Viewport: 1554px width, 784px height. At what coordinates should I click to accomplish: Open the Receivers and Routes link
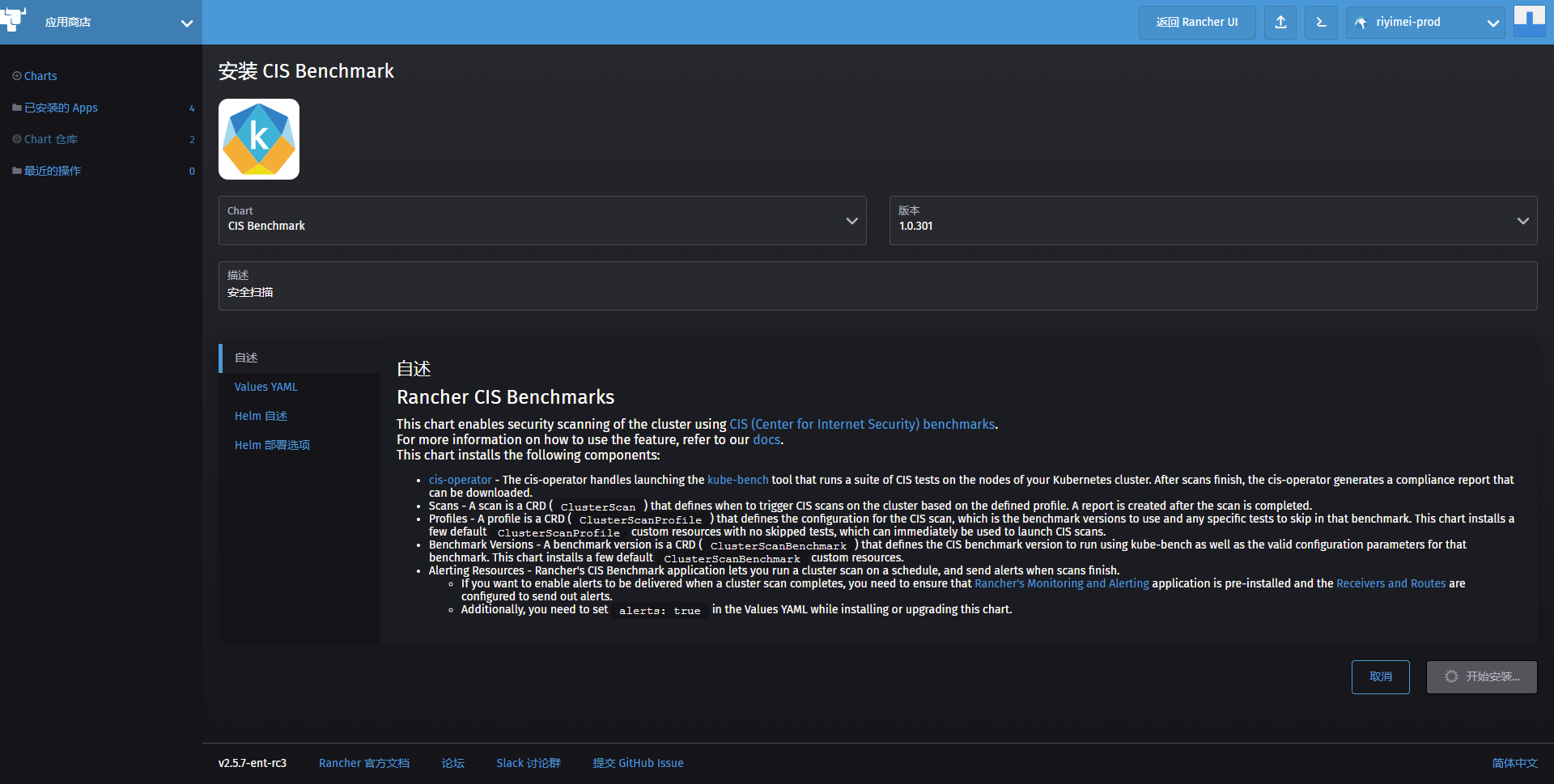[x=1391, y=583]
